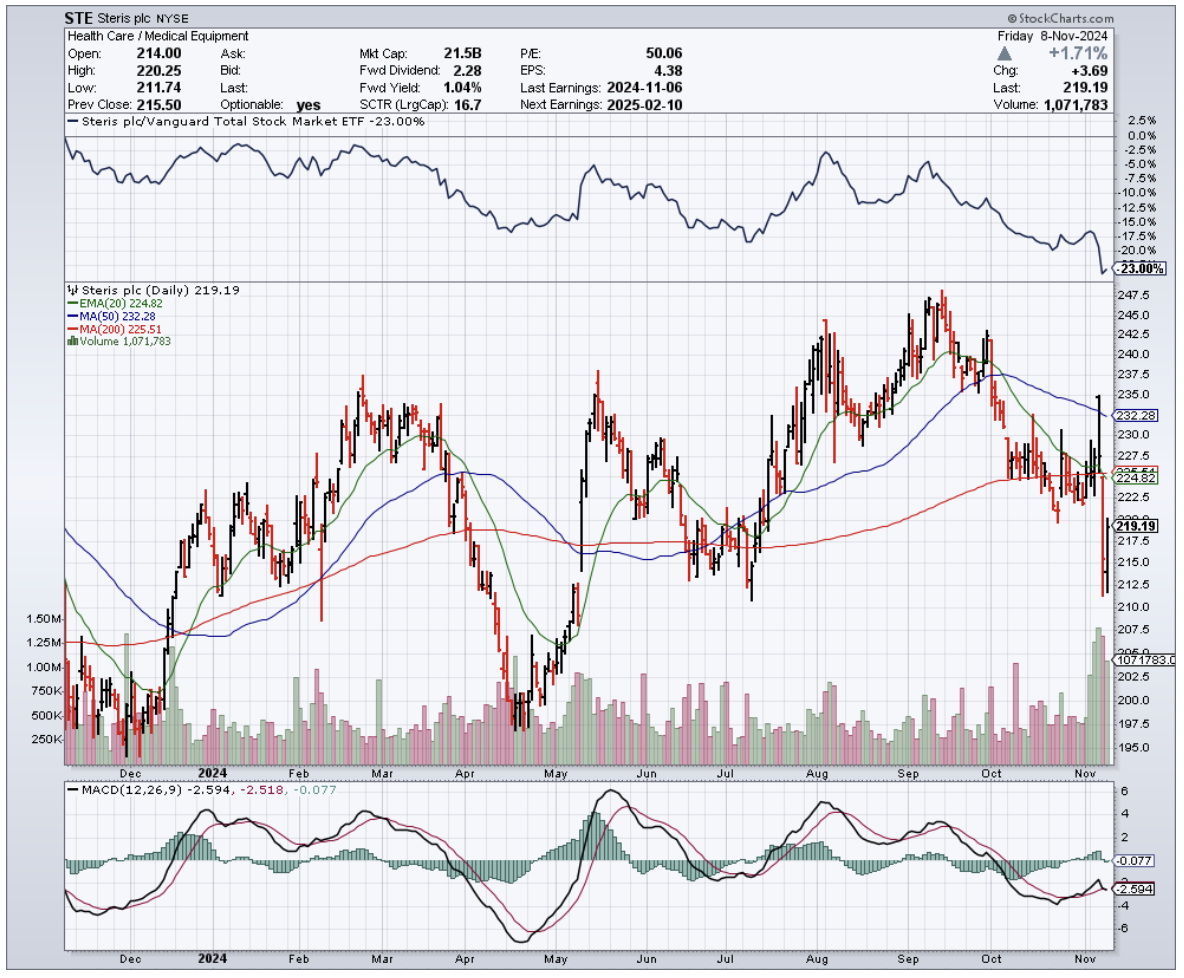Click the 232.28 MA(50) axis price tag
Image resolution: width=1184 pixels, height=978 pixels.
point(1135,414)
